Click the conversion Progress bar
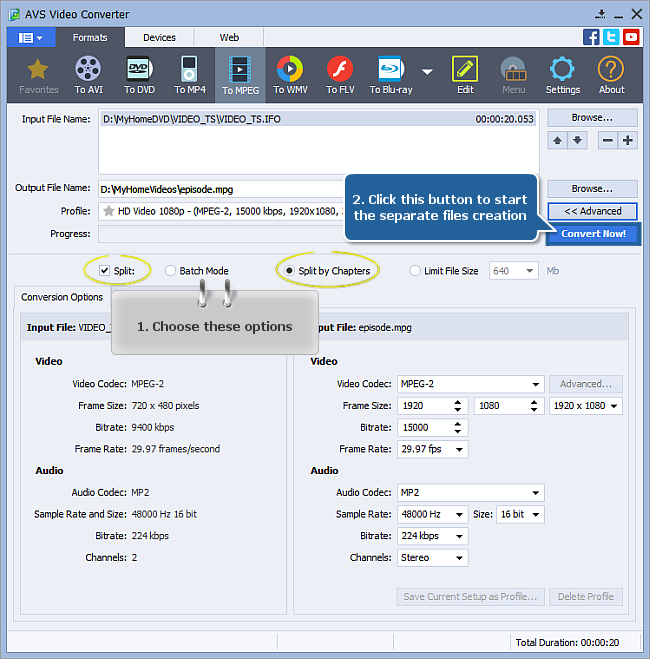The width and height of the screenshot is (650, 659). point(221,234)
